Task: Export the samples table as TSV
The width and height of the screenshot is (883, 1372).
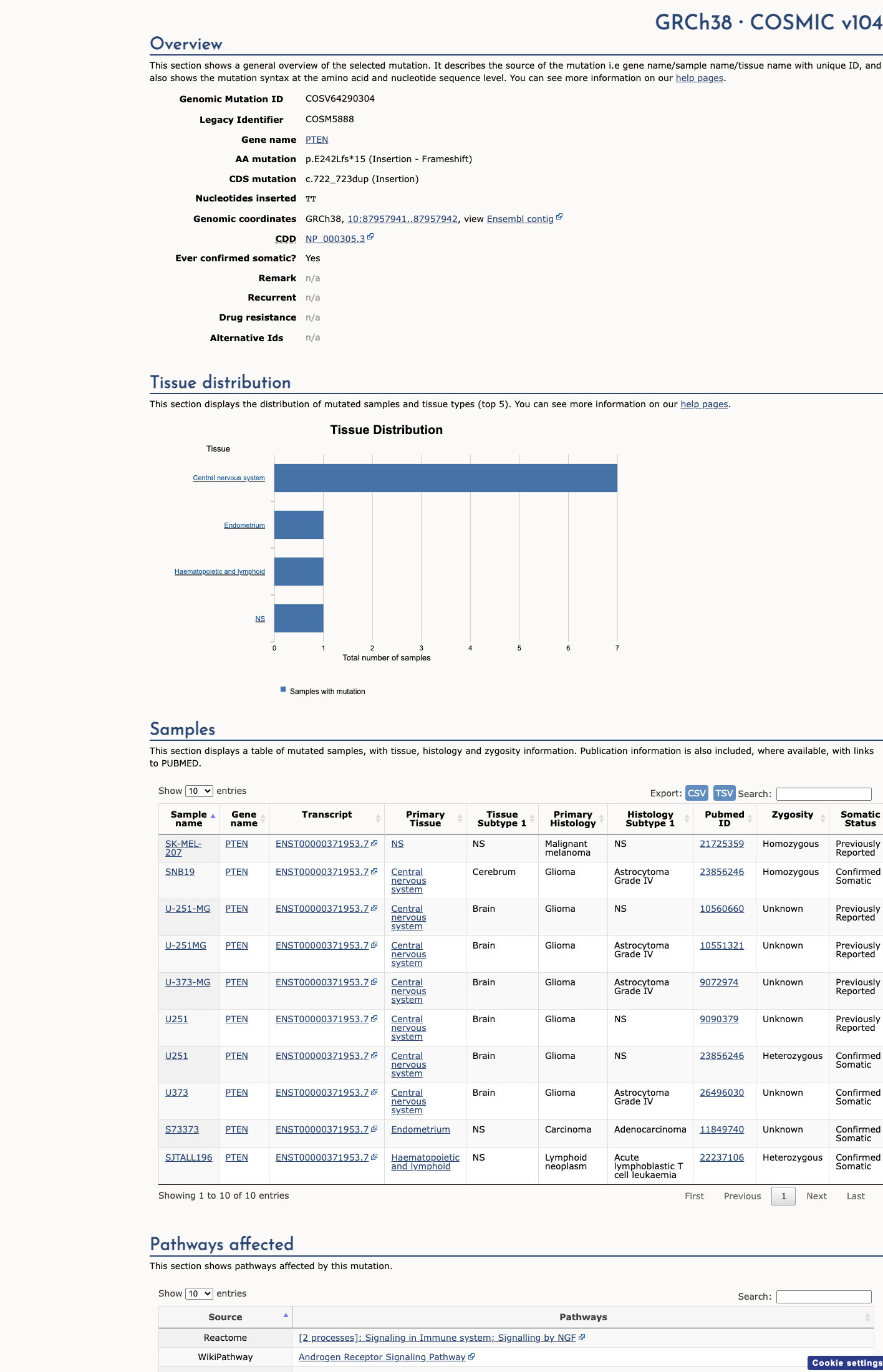Action: 724,793
